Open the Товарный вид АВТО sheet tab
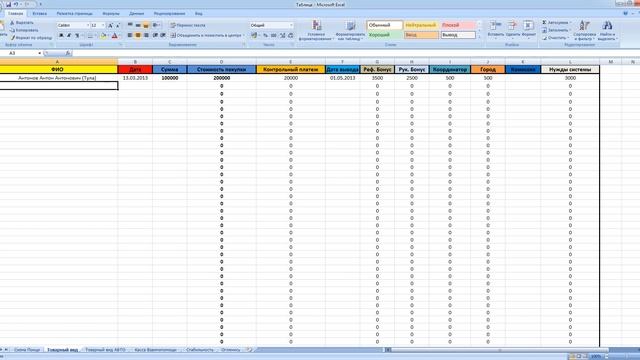The width and height of the screenshot is (640, 360). (105, 350)
